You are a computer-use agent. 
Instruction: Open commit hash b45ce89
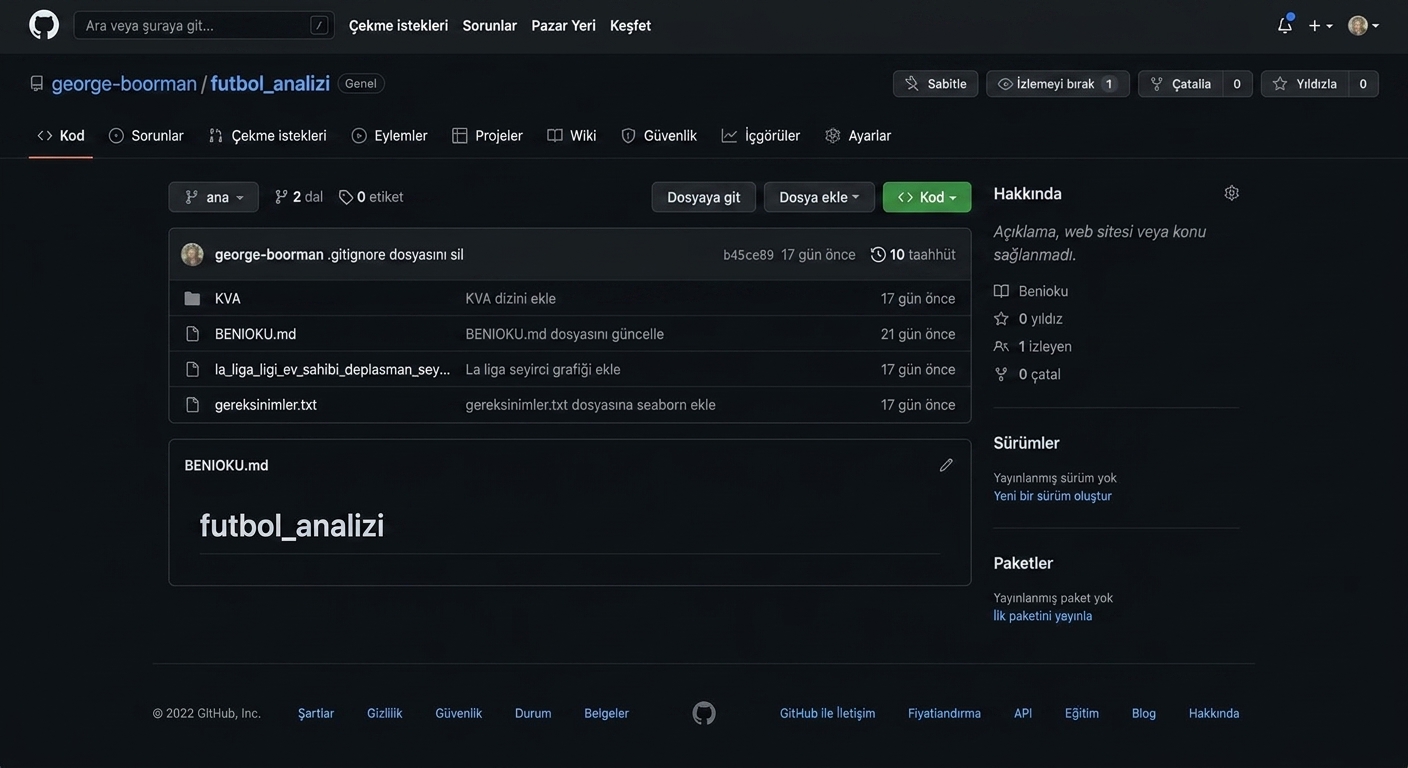(x=748, y=255)
